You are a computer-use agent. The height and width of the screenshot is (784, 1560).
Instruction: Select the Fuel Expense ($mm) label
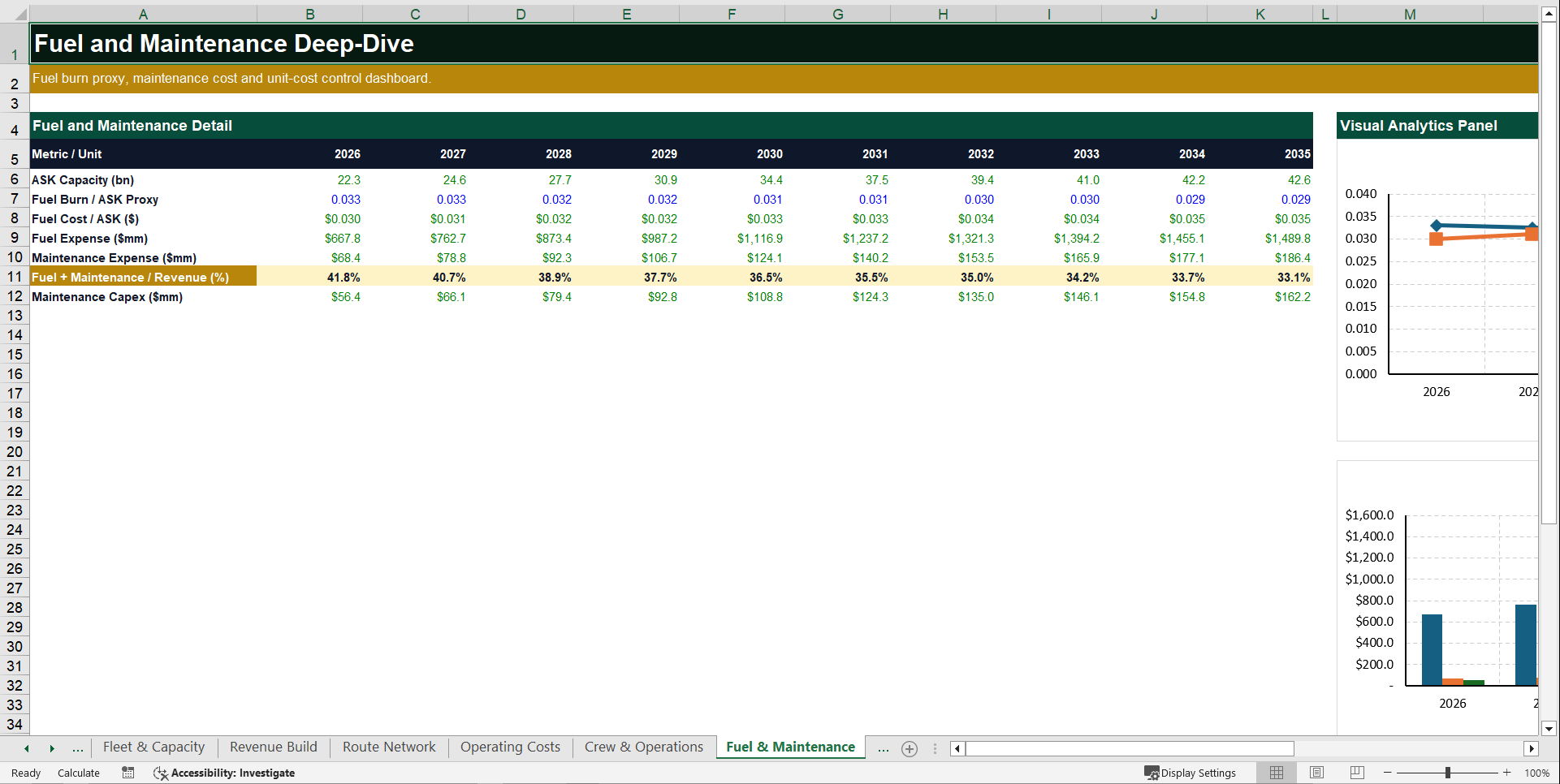143,239
